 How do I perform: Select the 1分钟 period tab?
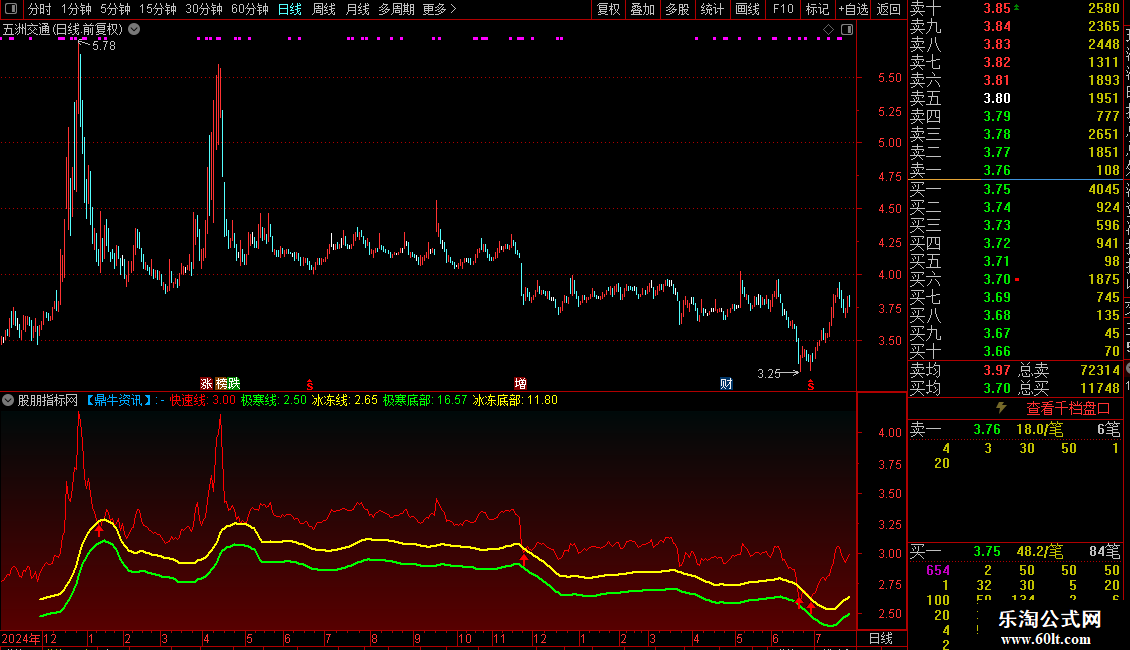coord(76,9)
